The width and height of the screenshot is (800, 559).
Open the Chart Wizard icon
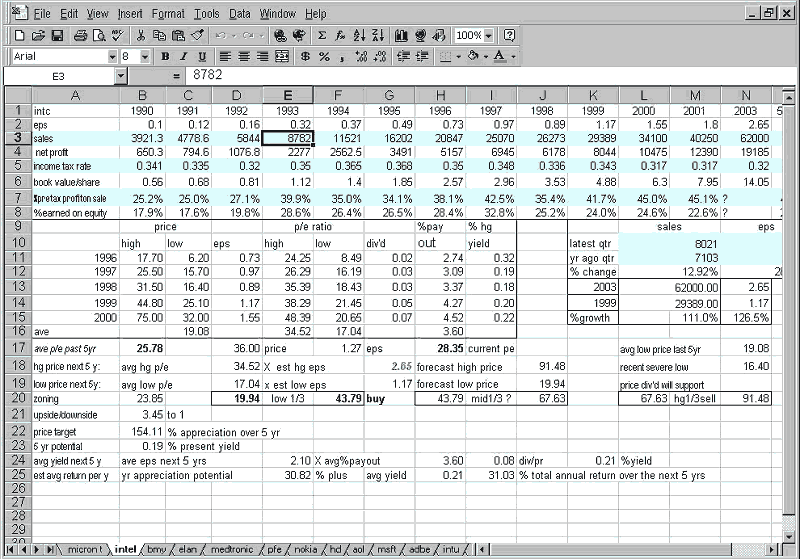pyautogui.click(x=401, y=35)
